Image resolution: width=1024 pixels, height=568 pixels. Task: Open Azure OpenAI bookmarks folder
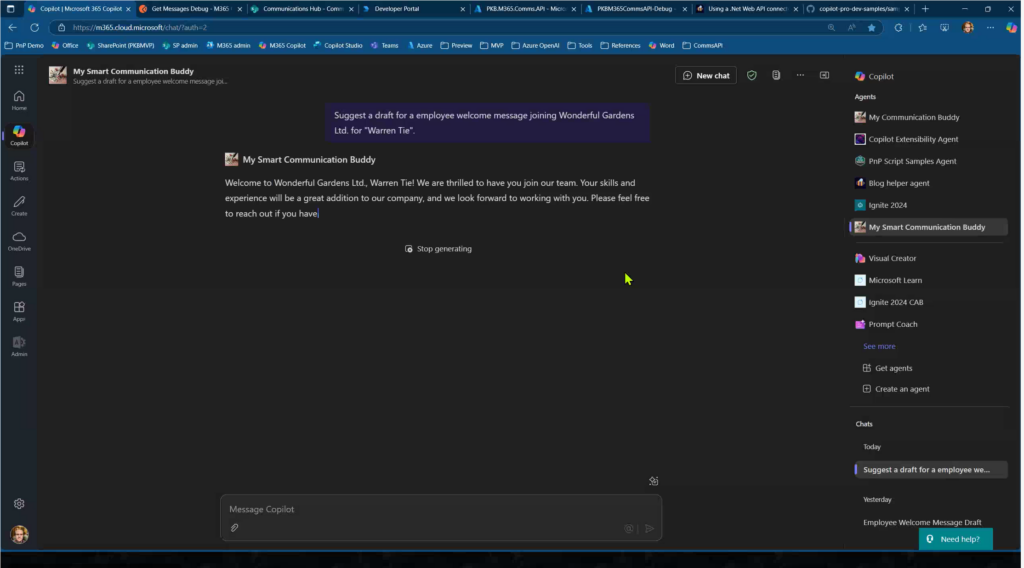pyautogui.click(x=536, y=46)
